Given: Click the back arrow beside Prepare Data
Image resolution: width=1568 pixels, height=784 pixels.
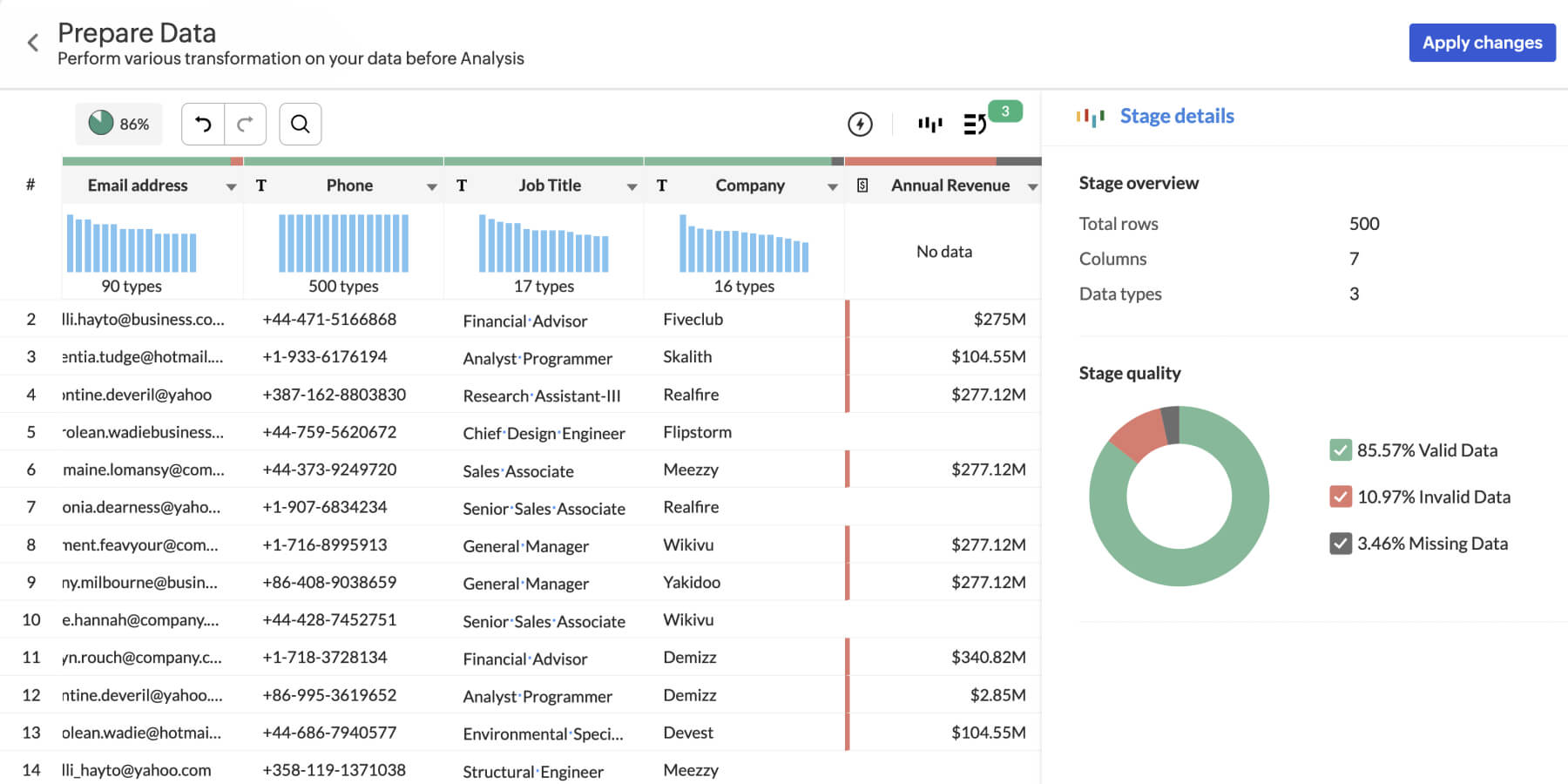Looking at the screenshot, I should pos(33,43).
